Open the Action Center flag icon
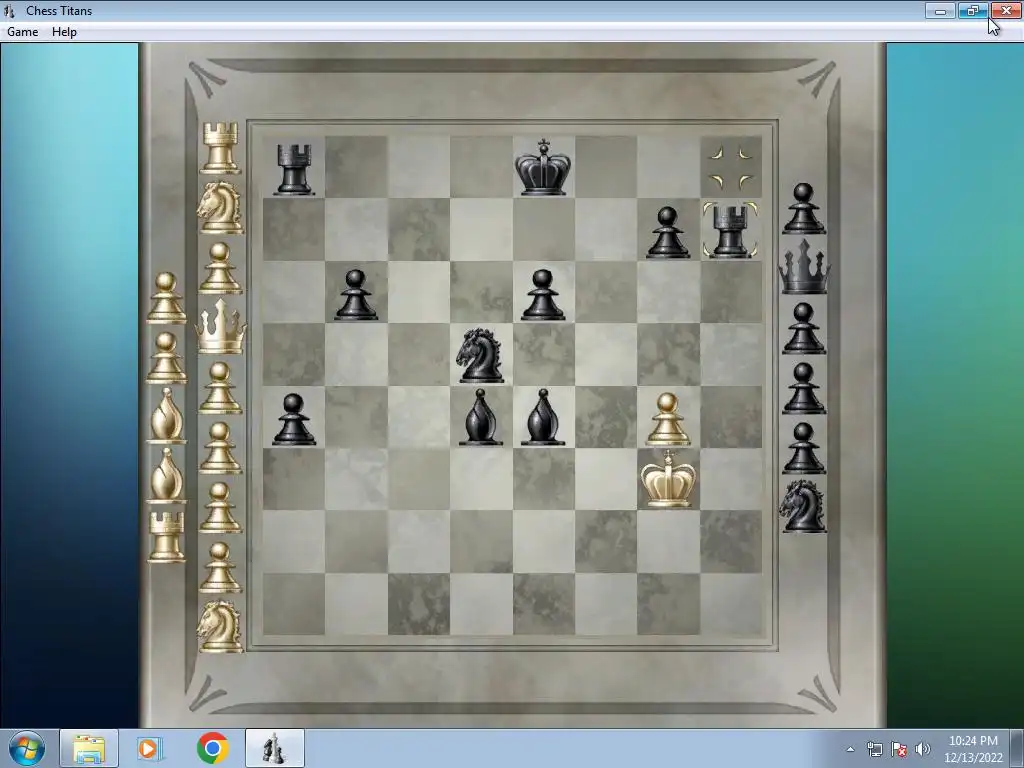1024x768 pixels. pyautogui.click(x=899, y=749)
